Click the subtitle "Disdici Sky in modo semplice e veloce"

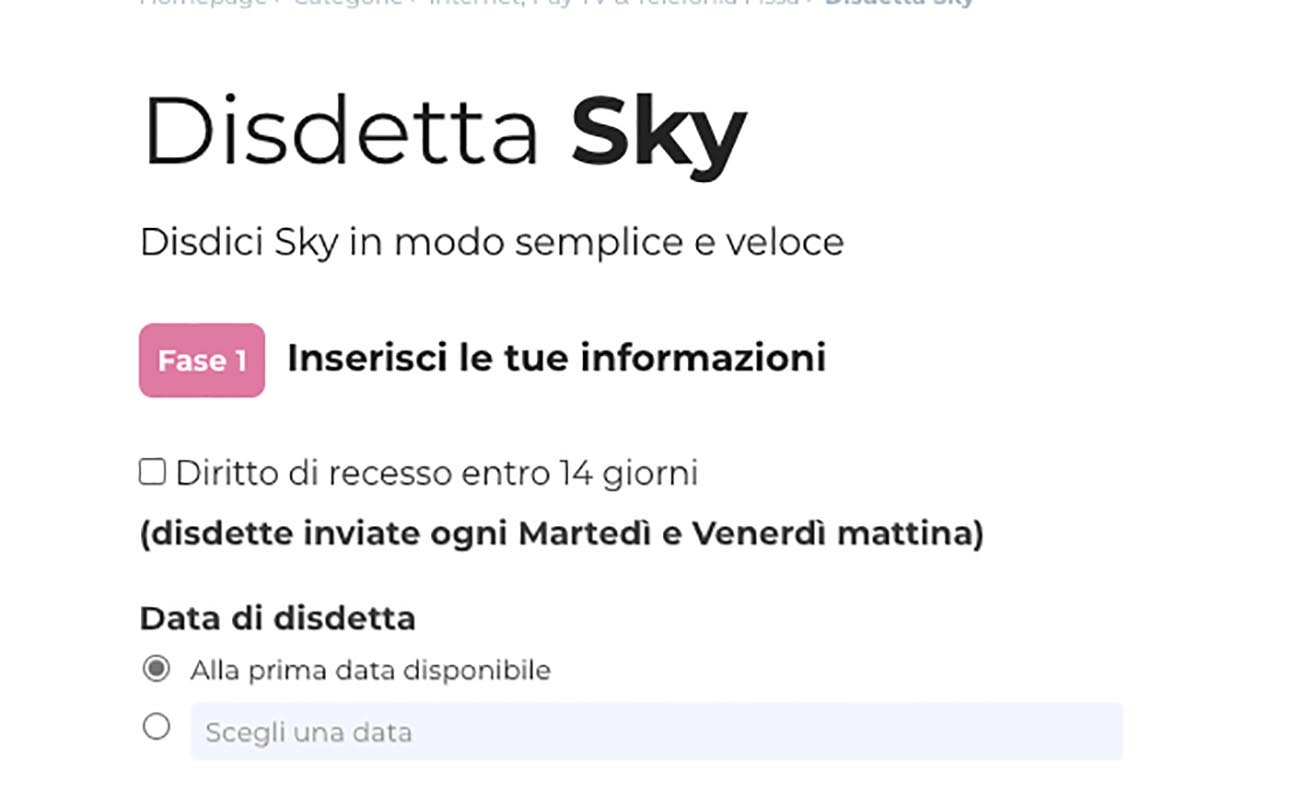(491, 242)
